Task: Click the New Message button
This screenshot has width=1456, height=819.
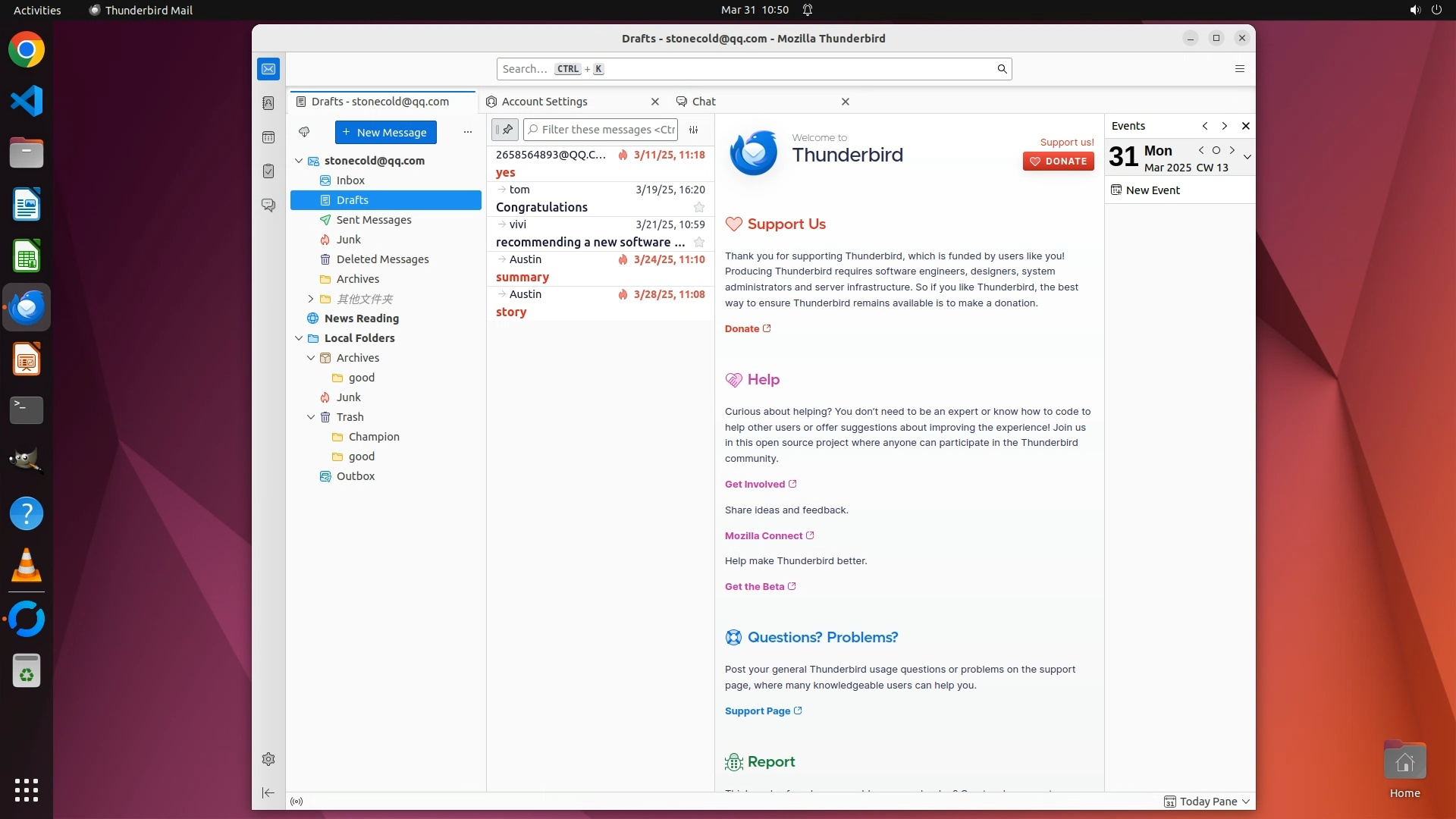Action: pos(385,132)
